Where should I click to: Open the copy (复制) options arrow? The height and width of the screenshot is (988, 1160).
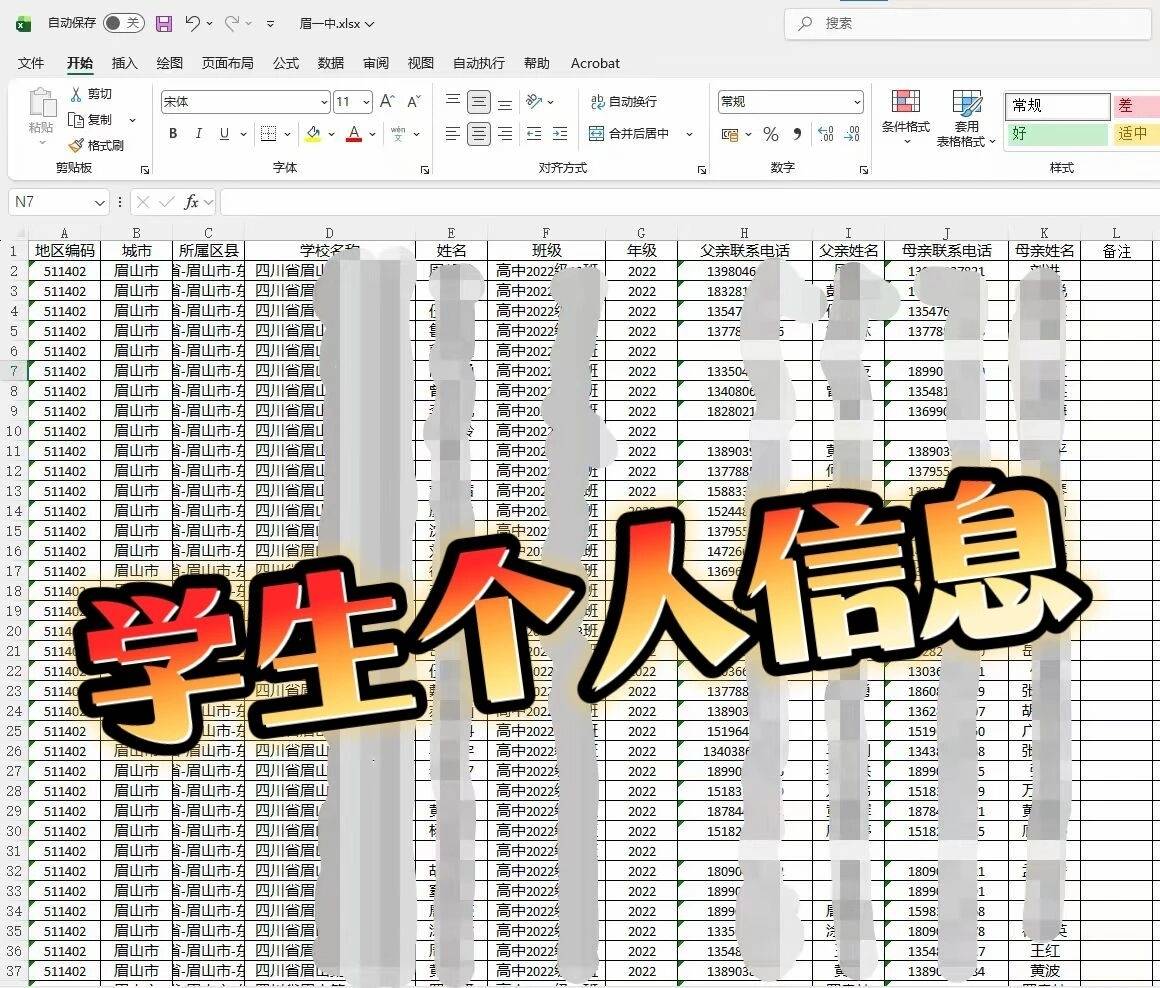(132, 120)
